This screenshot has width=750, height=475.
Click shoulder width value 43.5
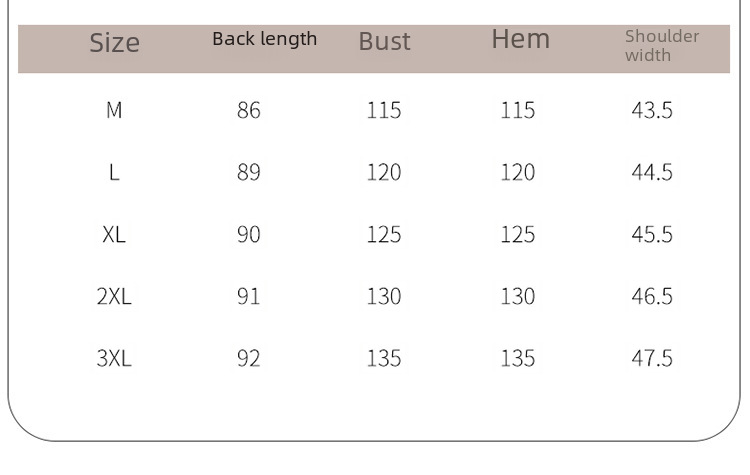pyautogui.click(x=652, y=110)
